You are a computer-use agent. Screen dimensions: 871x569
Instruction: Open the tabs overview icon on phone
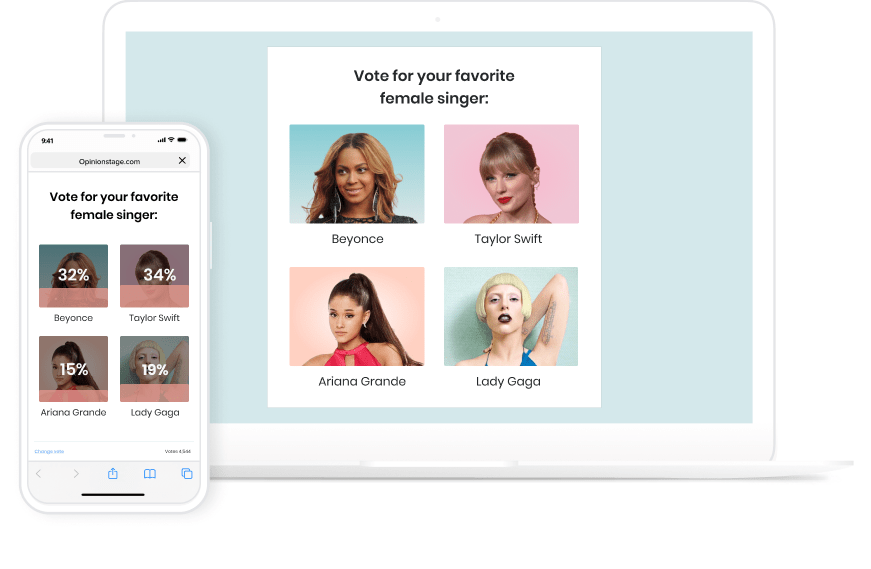click(186, 474)
